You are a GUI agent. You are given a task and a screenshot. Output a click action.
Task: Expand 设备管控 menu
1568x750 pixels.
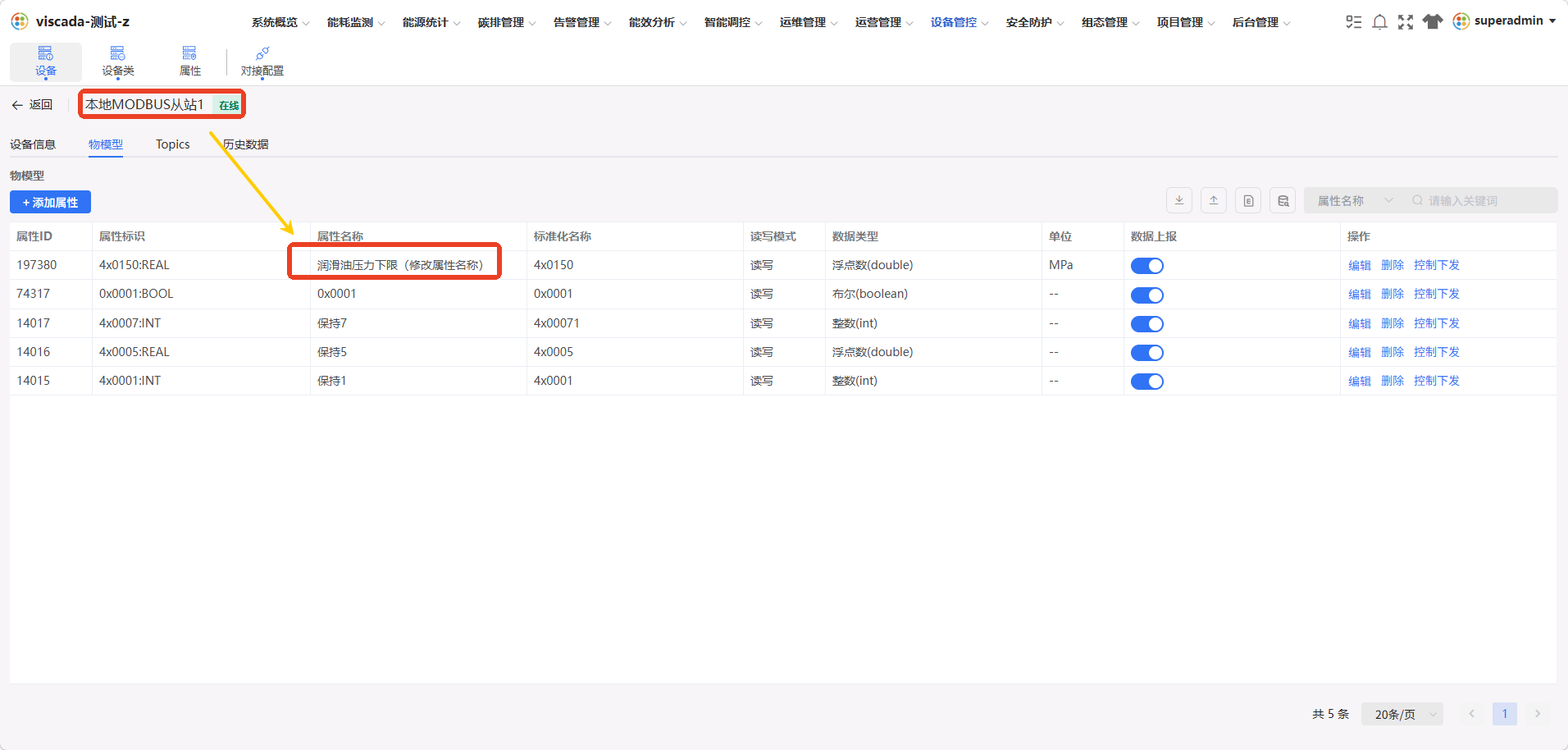[959, 22]
